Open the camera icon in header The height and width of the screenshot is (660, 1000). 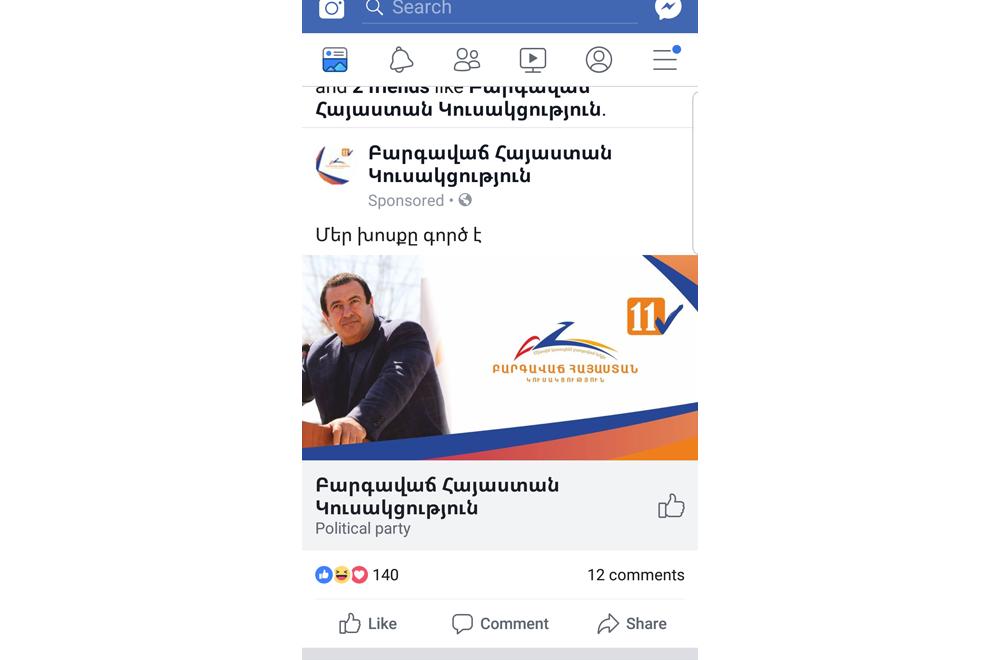(332, 8)
